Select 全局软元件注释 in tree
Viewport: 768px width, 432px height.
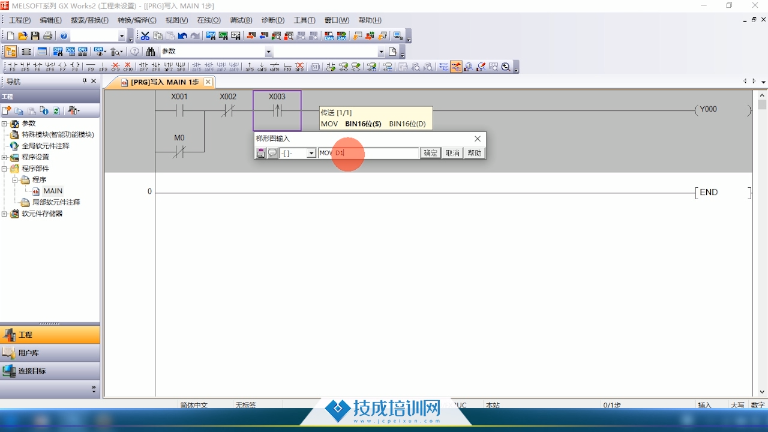tap(45, 146)
